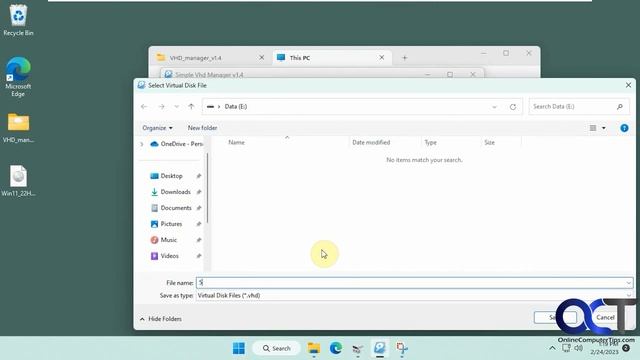Unpin Pictures using its pin icon
Viewport: 640px width, 360px height.
(199, 224)
